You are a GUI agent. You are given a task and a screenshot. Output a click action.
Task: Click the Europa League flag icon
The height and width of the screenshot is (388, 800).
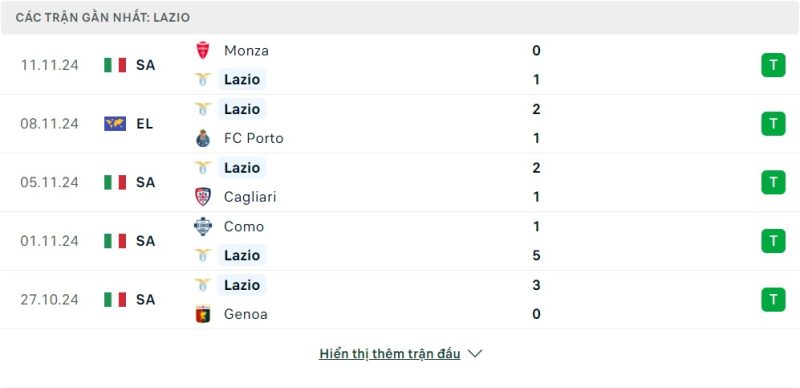[x=115, y=124]
